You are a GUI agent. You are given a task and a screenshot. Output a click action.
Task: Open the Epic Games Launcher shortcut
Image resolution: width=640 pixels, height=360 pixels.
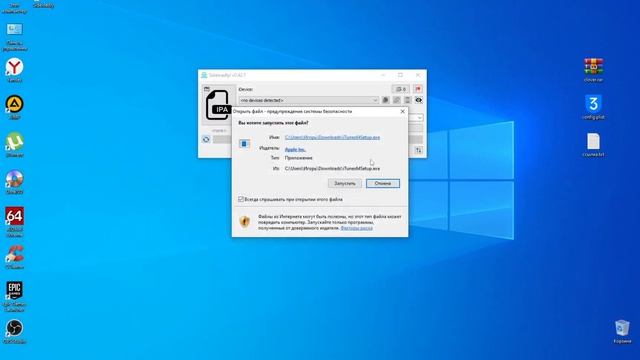(x=15, y=296)
